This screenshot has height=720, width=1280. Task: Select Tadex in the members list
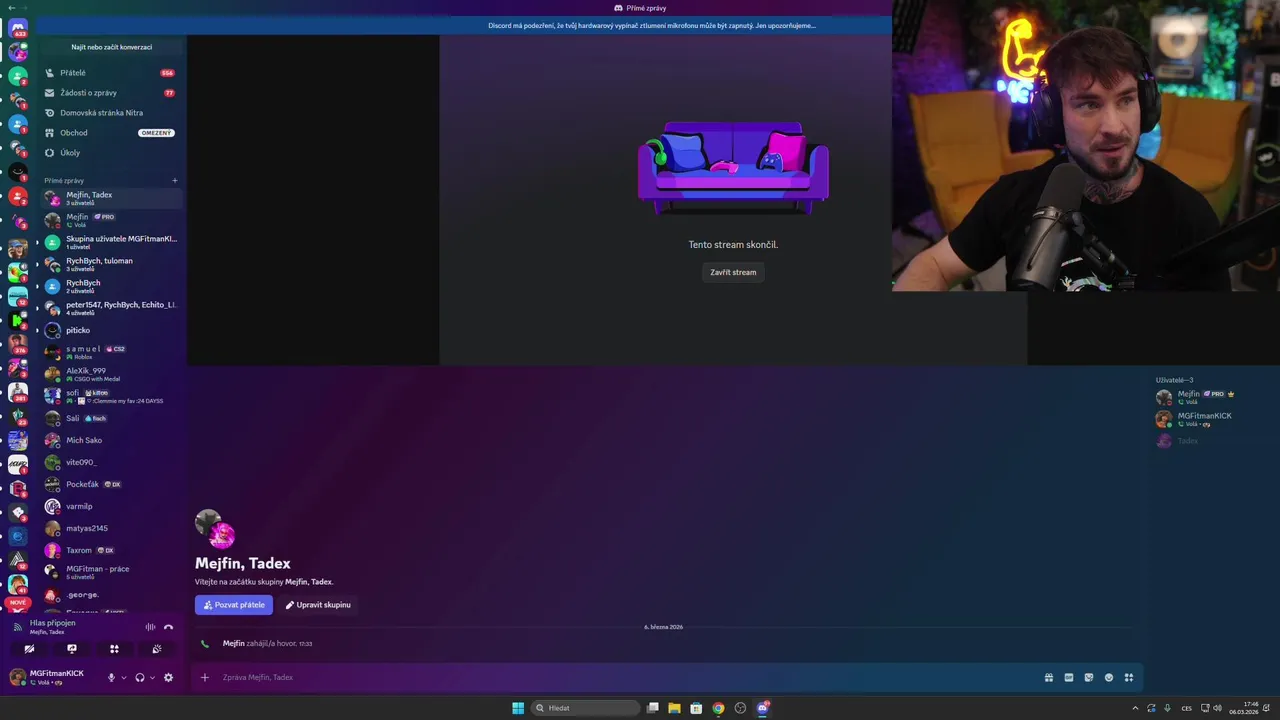click(1213, 441)
